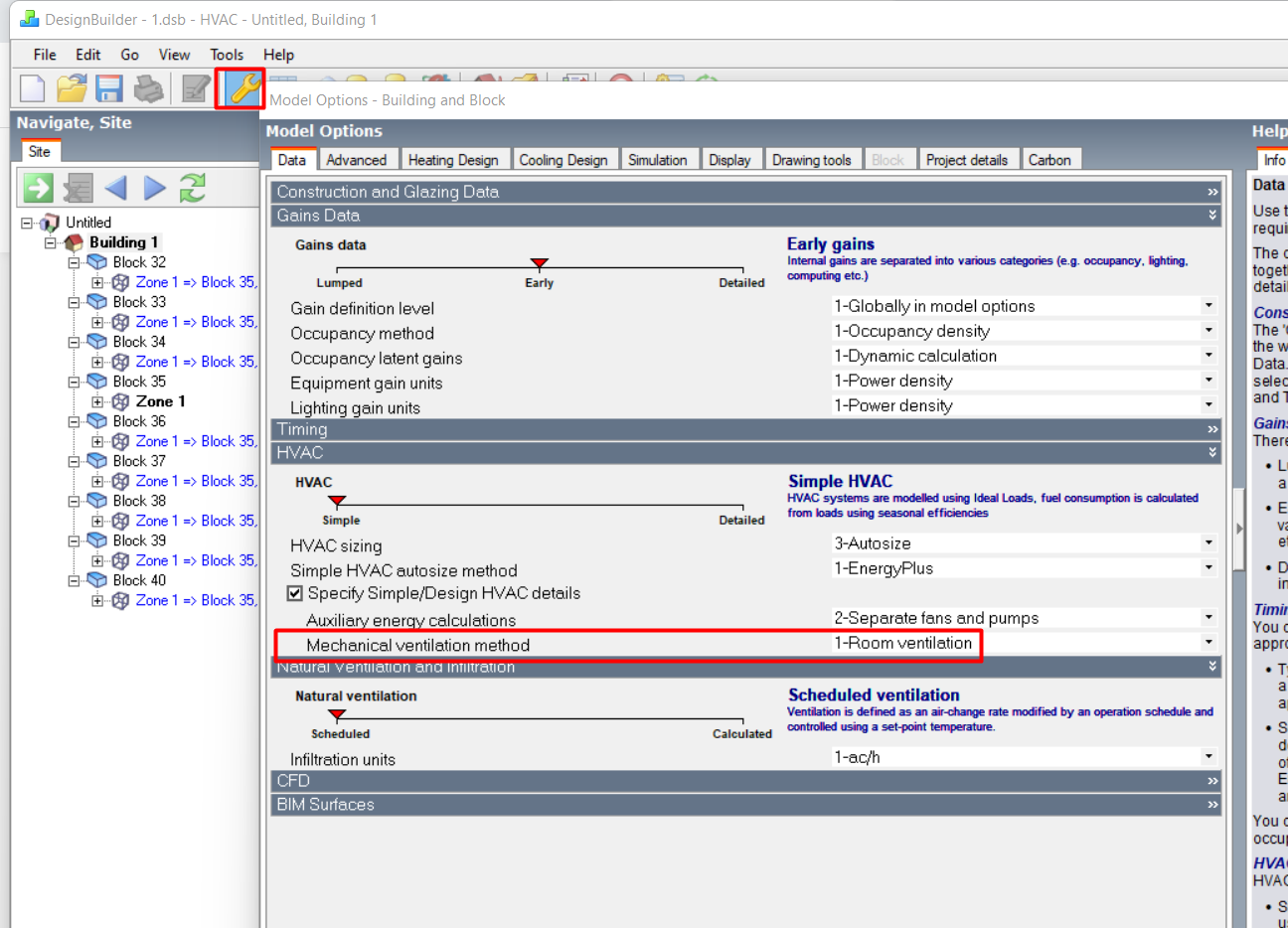Toggle Specify Simple/Design HVAC details checkbox
This screenshot has width=1288, height=928.
point(295,593)
